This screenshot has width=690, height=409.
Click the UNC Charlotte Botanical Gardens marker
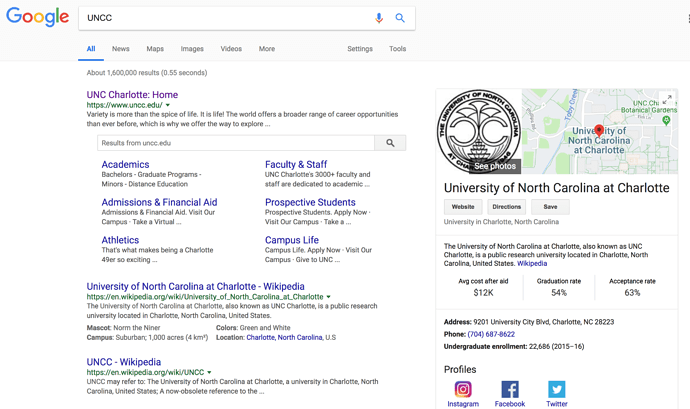point(666,120)
